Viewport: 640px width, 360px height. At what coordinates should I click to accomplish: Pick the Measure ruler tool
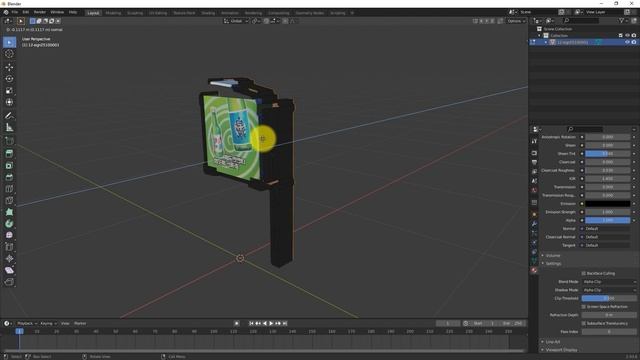(x=9, y=128)
